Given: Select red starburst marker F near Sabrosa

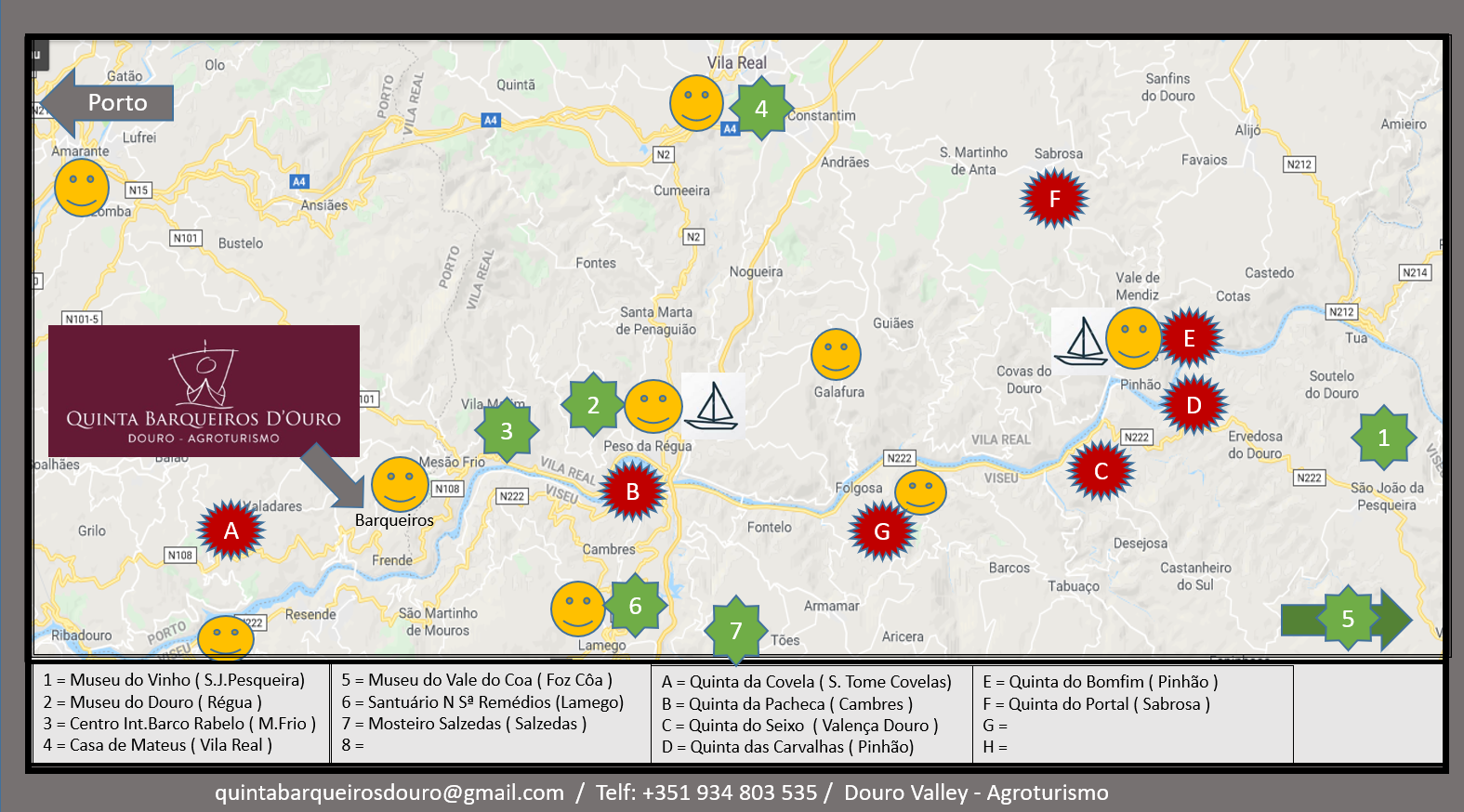Looking at the screenshot, I should click(x=1054, y=199).
